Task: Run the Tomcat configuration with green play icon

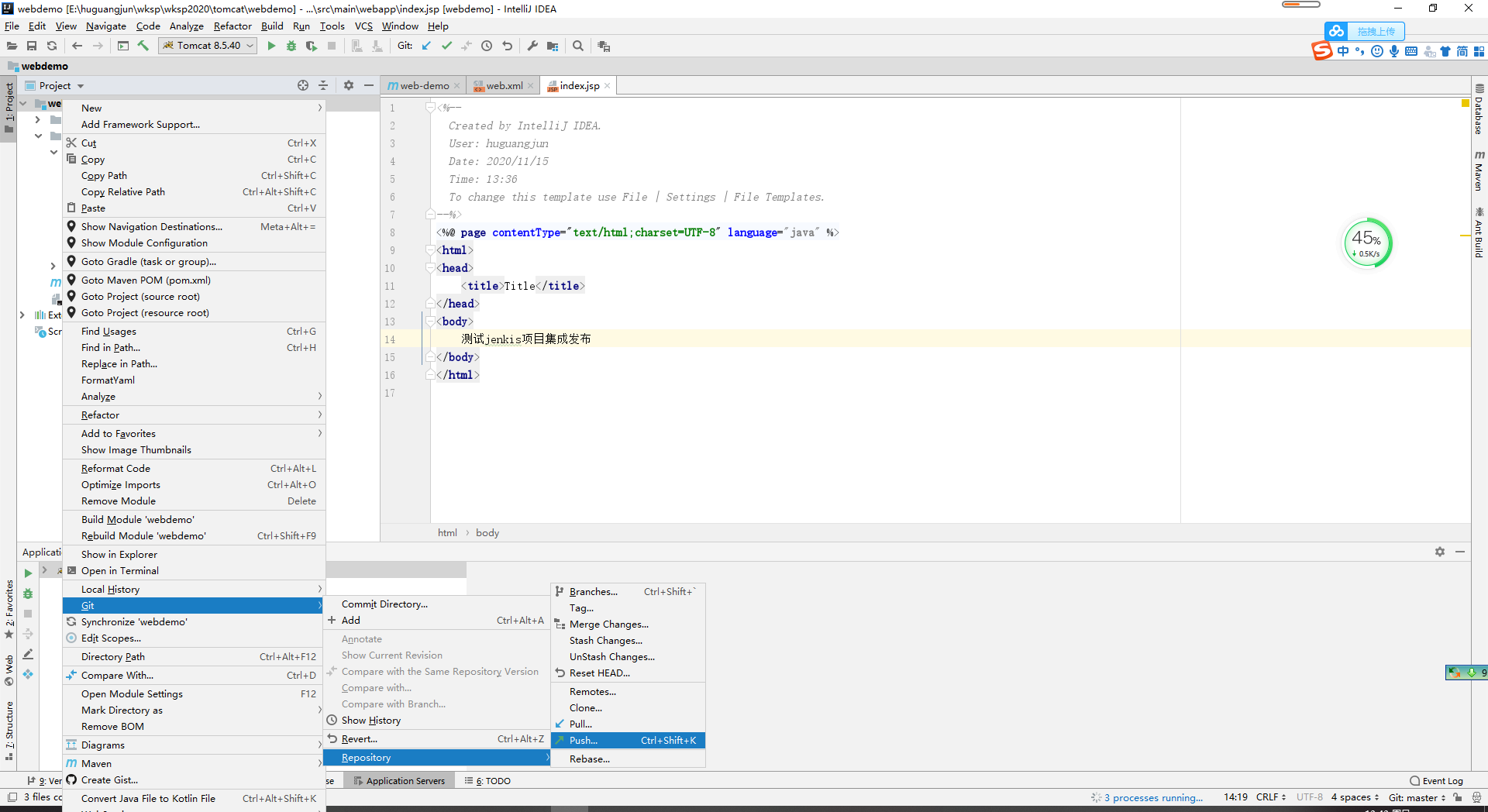Action: 271,46
